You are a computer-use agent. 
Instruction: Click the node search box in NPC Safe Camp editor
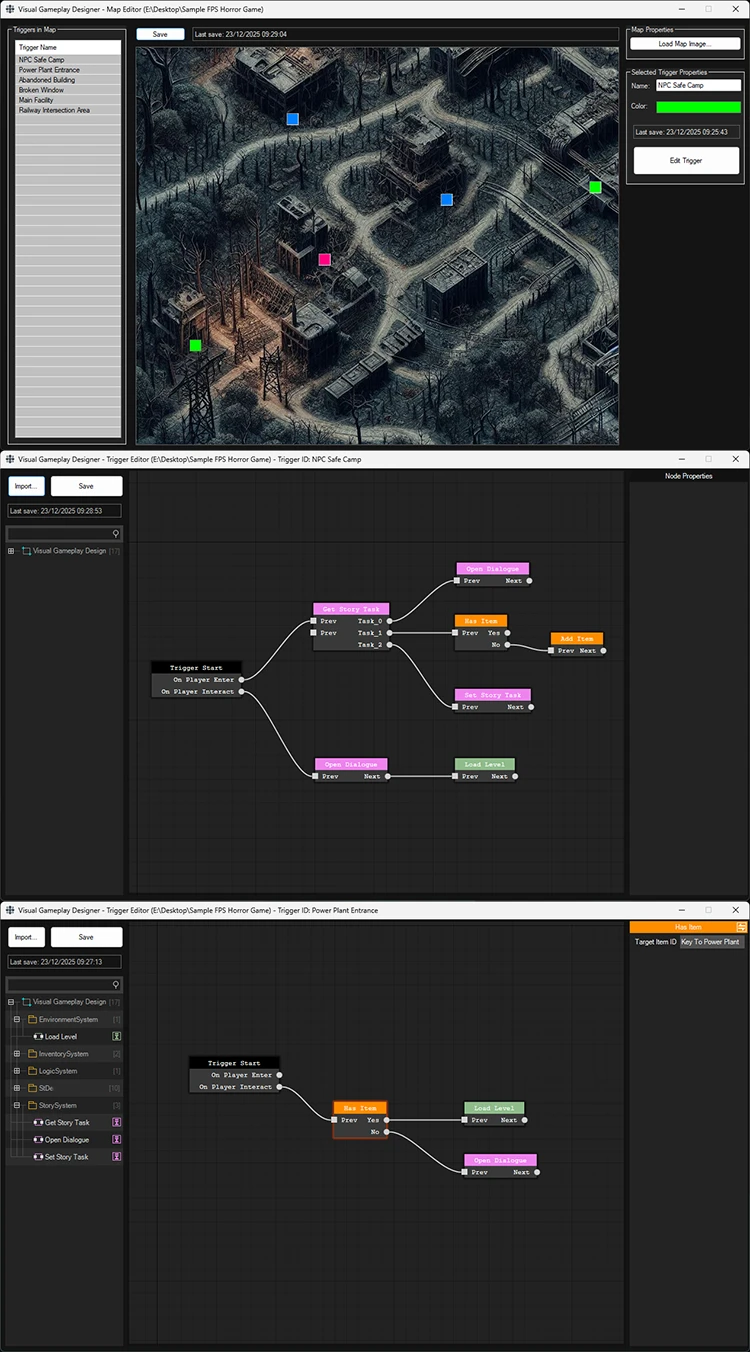coord(65,534)
